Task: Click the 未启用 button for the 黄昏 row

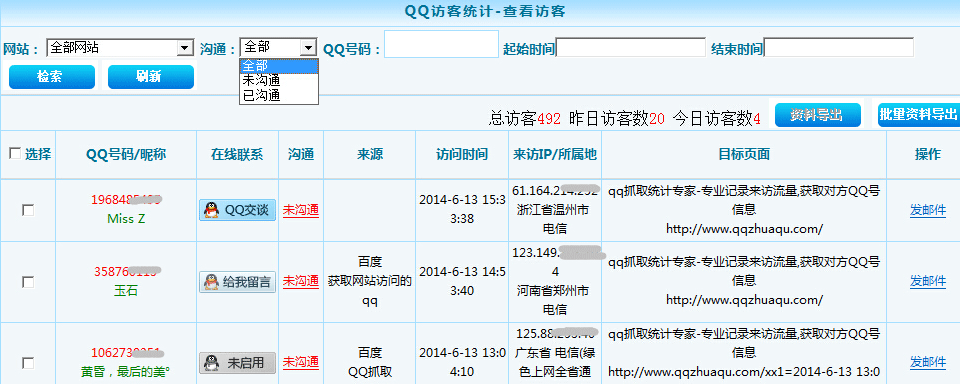Action: 238,363
